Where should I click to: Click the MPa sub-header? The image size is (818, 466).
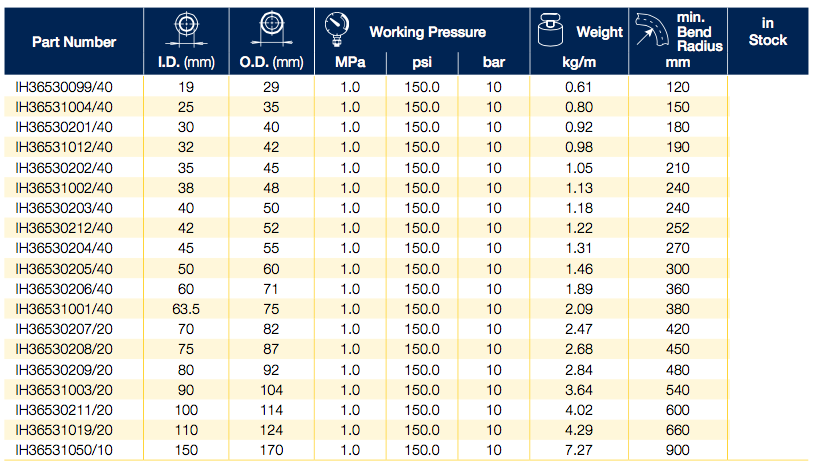(x=350, y=63)
